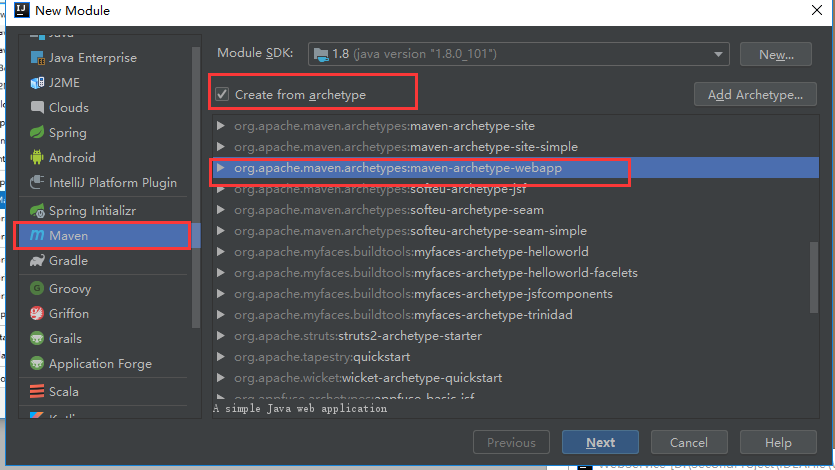Click the Griffon icon
835x470 pixels.
tap(37, 314)
